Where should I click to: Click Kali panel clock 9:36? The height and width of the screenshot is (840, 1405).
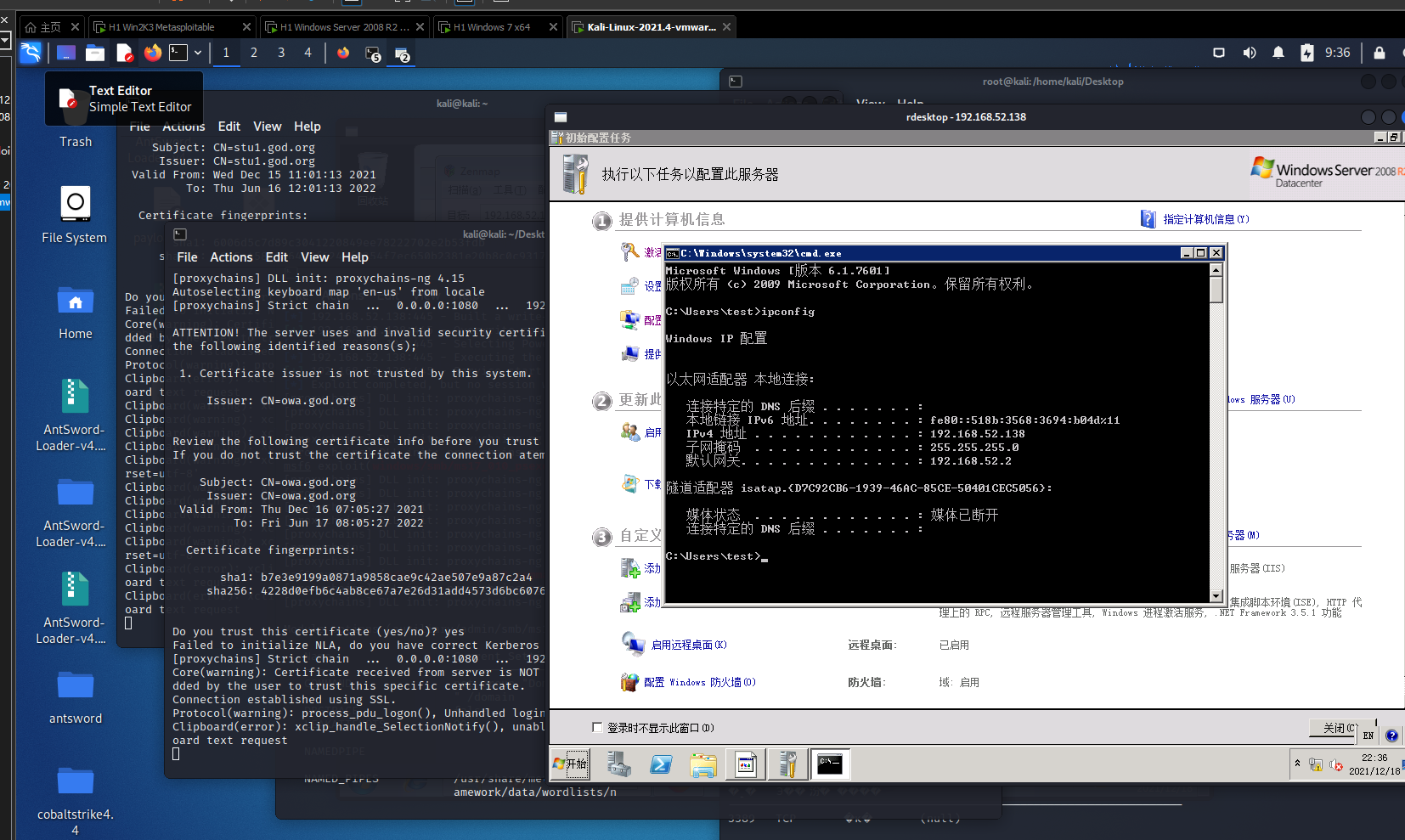tap(1337, 53)
